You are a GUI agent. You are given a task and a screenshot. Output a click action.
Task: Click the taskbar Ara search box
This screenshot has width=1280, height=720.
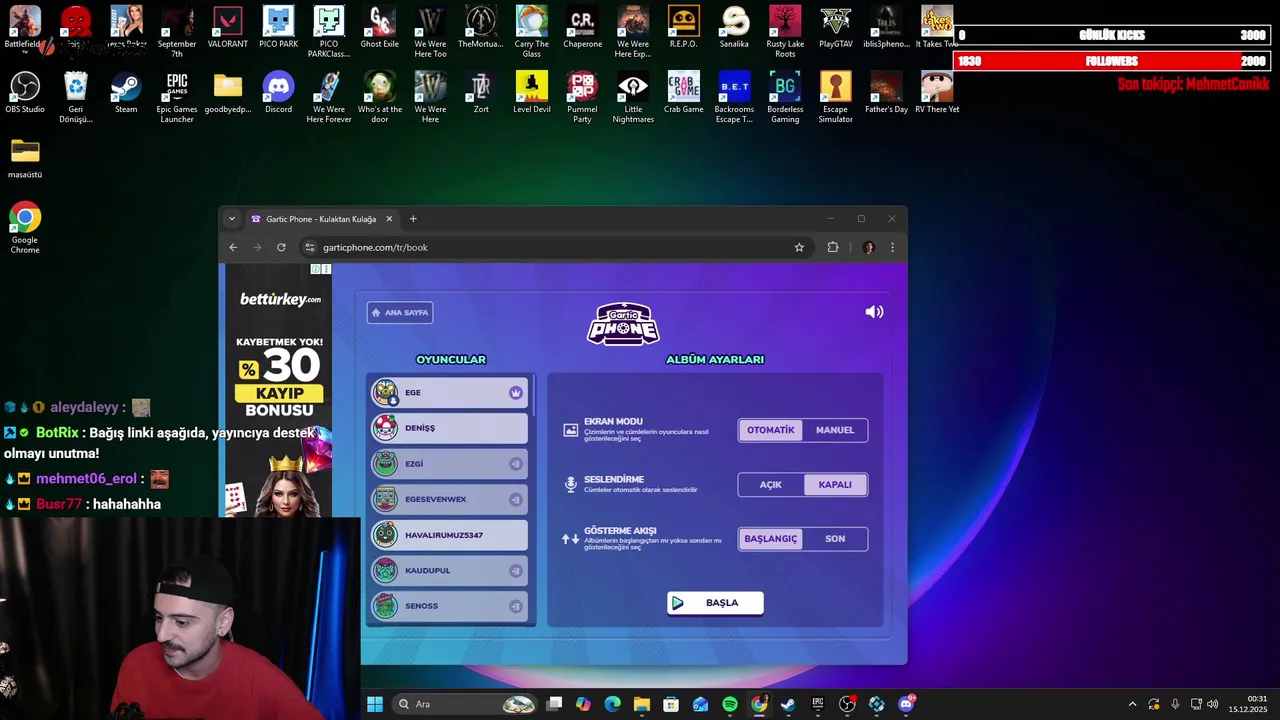click(x=464, y=704)
